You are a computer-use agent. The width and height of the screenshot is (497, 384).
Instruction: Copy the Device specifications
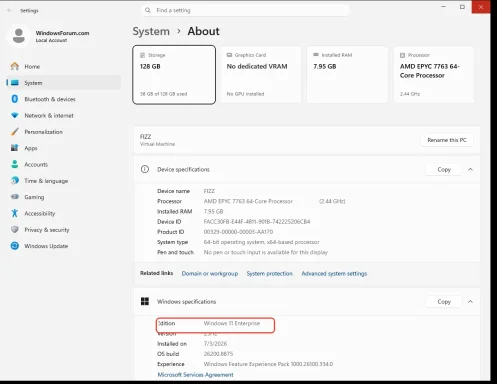point(444,169)
